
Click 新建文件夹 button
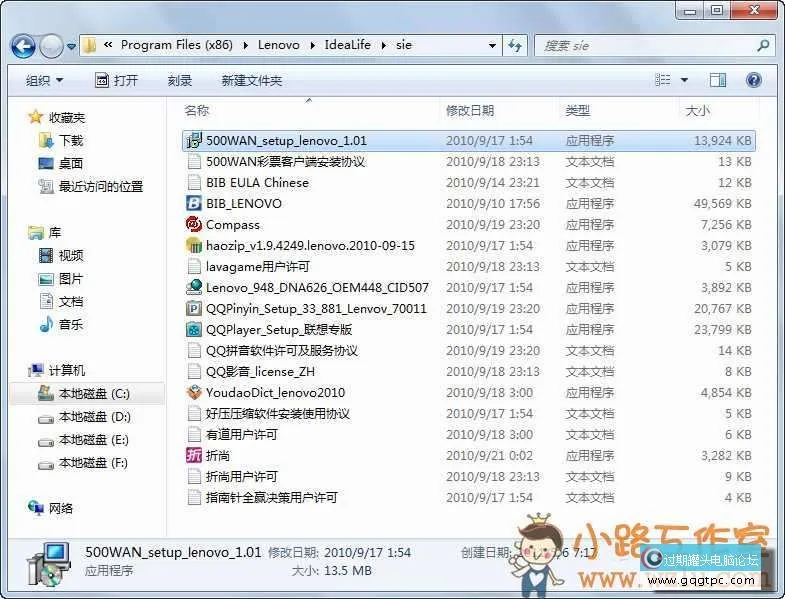[252, 80]
